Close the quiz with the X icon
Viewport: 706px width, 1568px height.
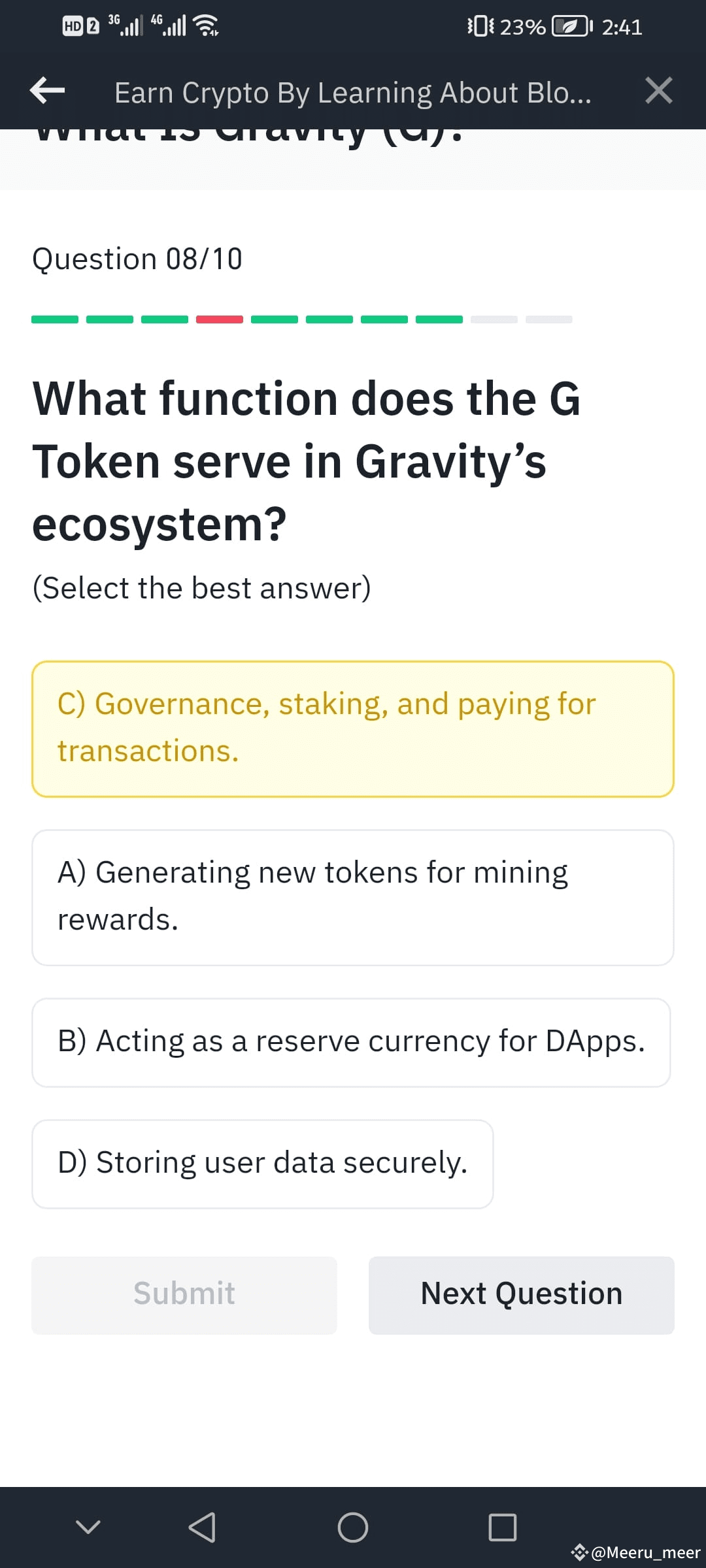coord(659,91)
